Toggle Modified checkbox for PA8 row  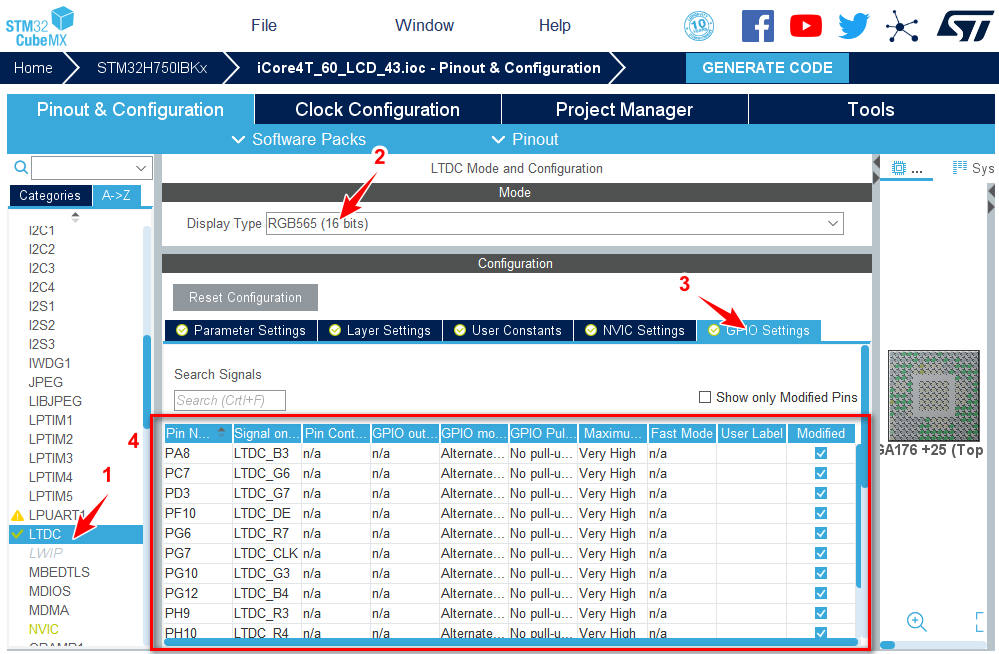pyautogui.click(x=821, y=453)
